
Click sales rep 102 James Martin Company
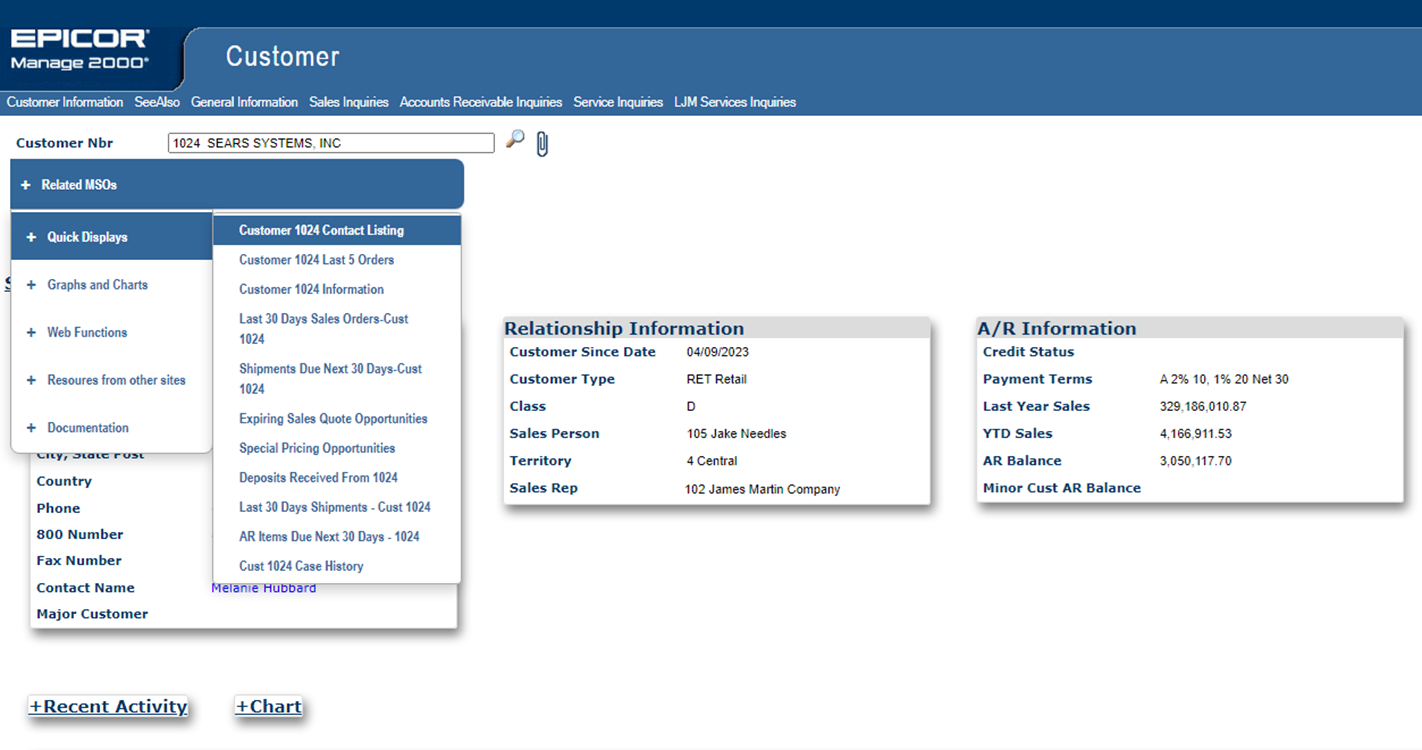(x=762, y=489)
